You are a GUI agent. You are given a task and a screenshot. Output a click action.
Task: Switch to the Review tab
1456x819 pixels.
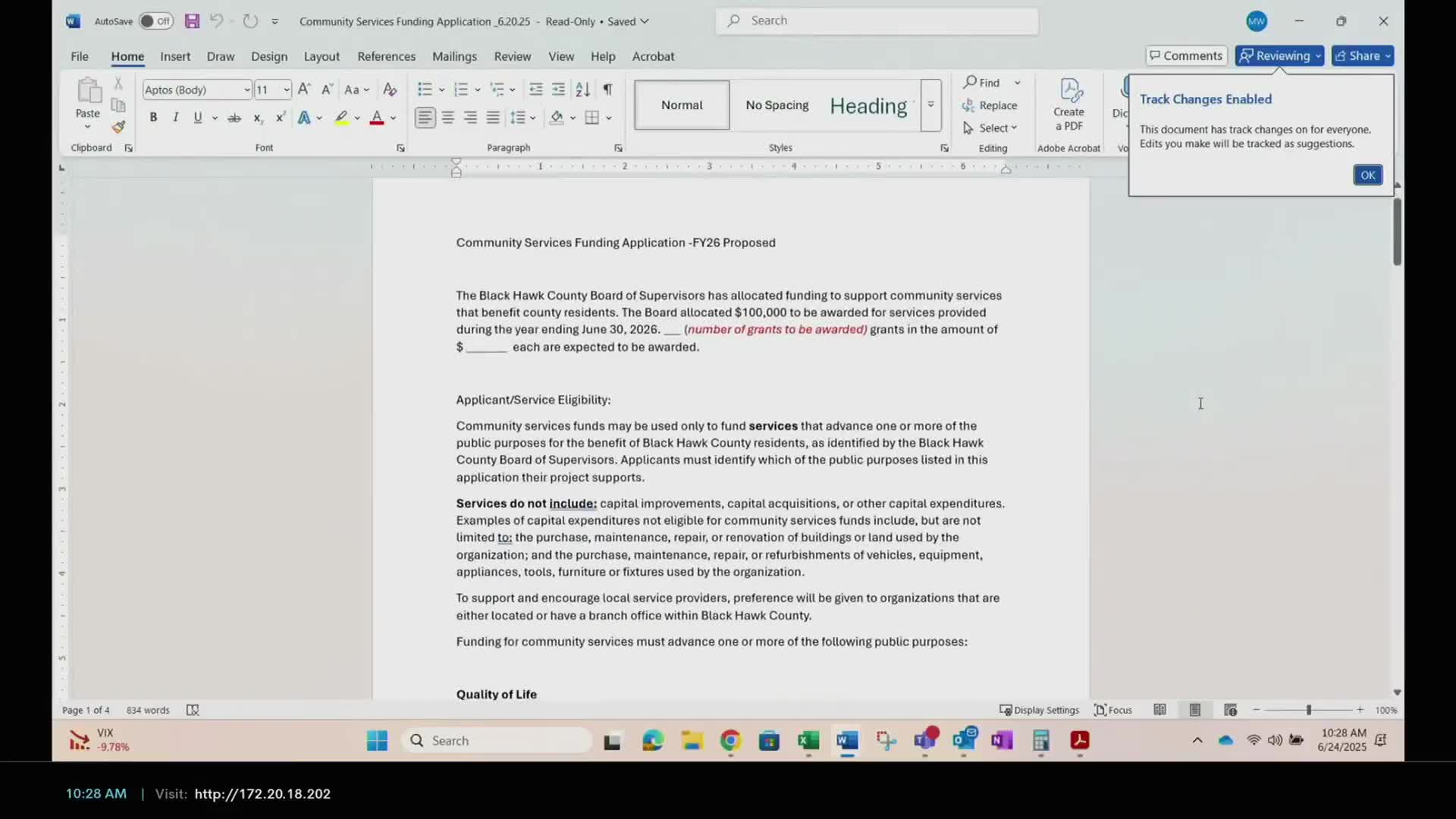click(x=512, y=57)
